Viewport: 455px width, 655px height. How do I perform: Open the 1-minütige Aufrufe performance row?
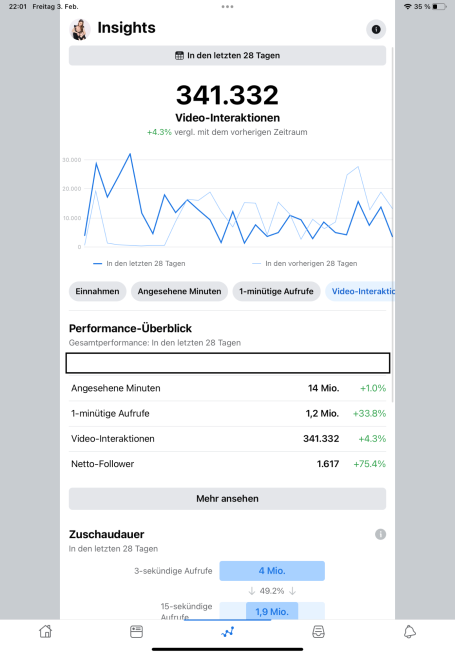227,414
